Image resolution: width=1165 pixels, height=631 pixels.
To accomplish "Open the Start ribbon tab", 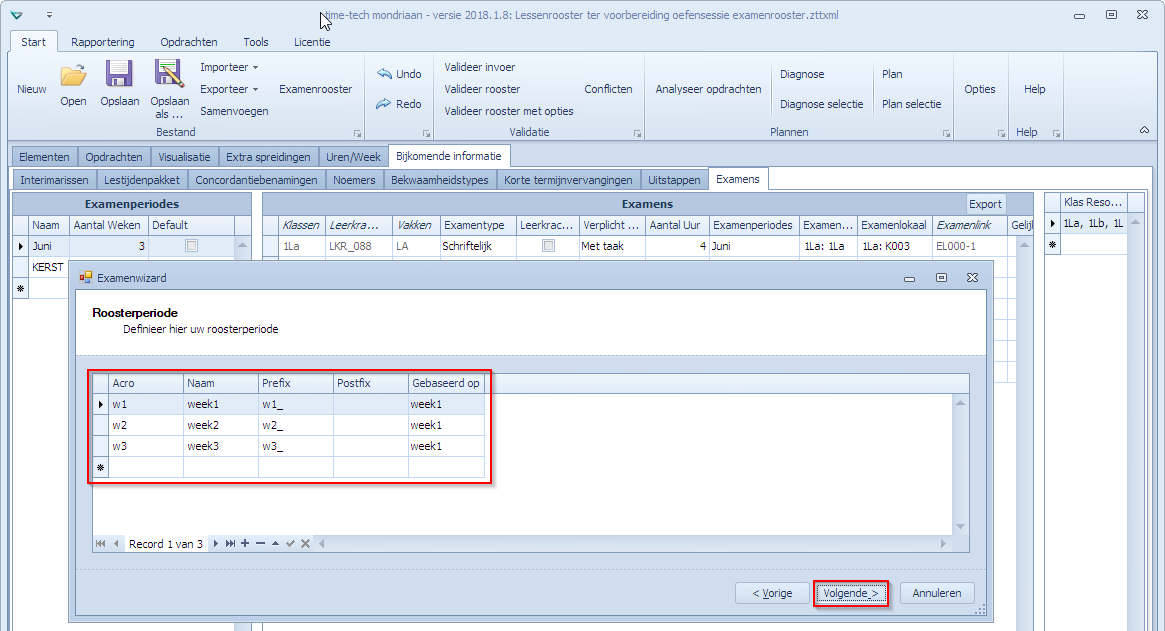I will (x=33, y=42).
